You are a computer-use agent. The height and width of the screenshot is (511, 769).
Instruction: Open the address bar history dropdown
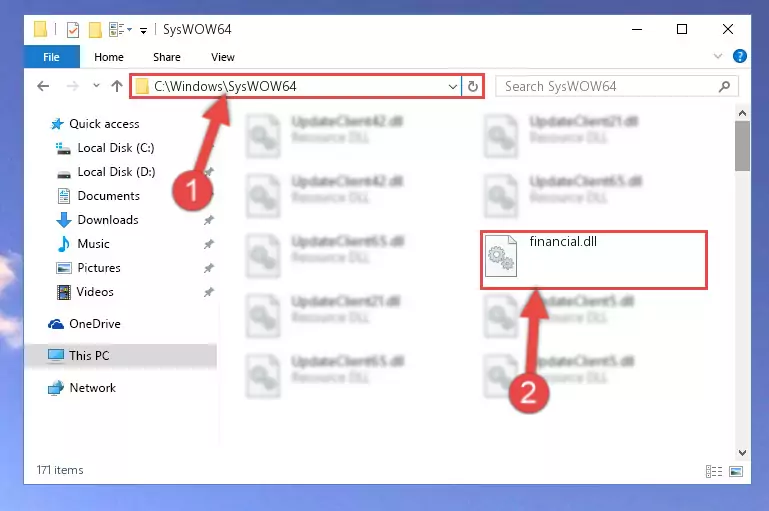click(453, 87)
